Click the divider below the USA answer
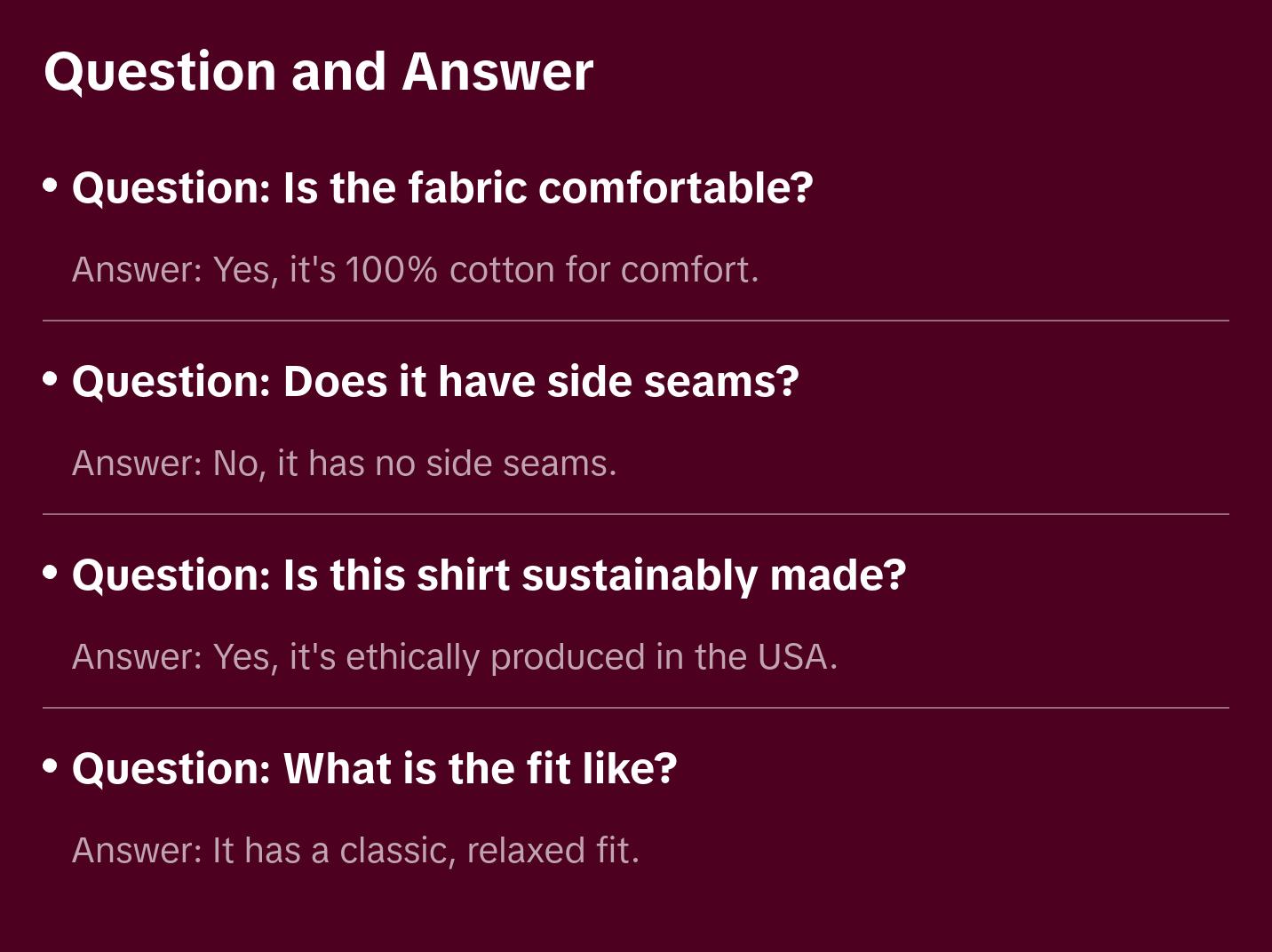Viewport: 1272px width, 952px height. (636, 708)
